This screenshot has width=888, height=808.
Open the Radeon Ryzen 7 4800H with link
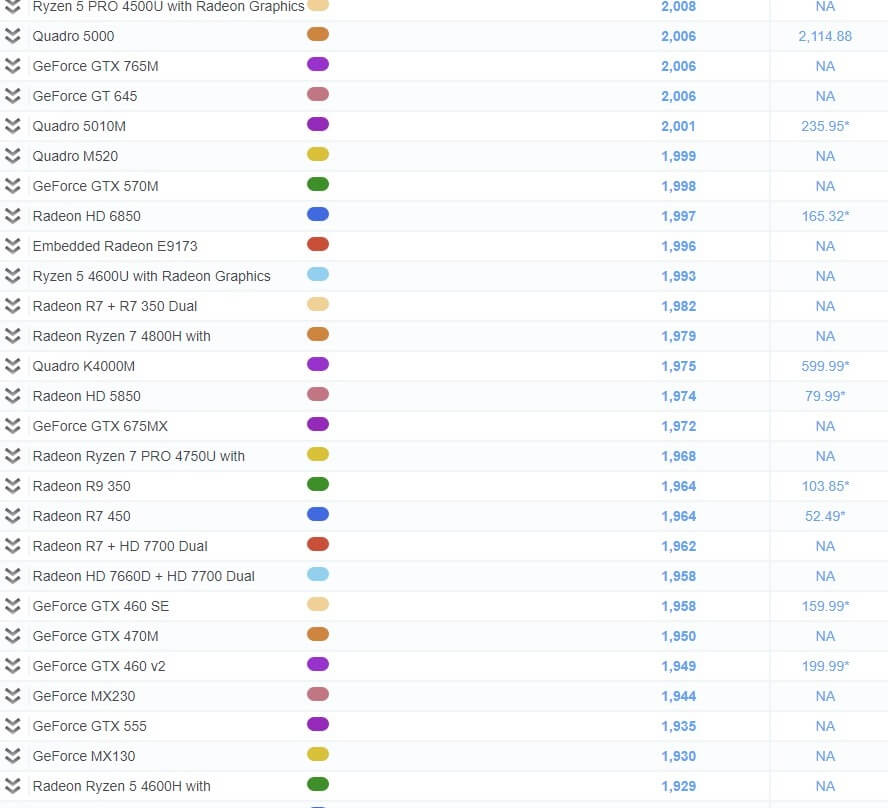tap(121, 336)
